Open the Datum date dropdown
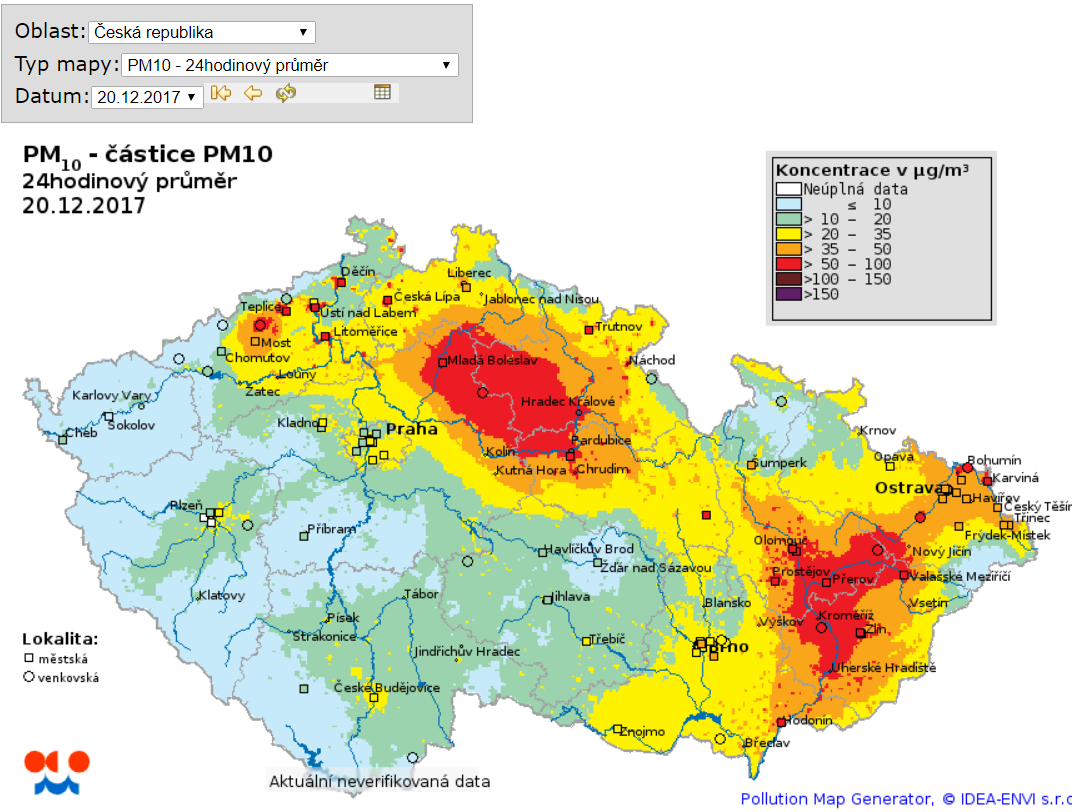1086x812 pixels. pyautogui.click(x=148, y=97)
